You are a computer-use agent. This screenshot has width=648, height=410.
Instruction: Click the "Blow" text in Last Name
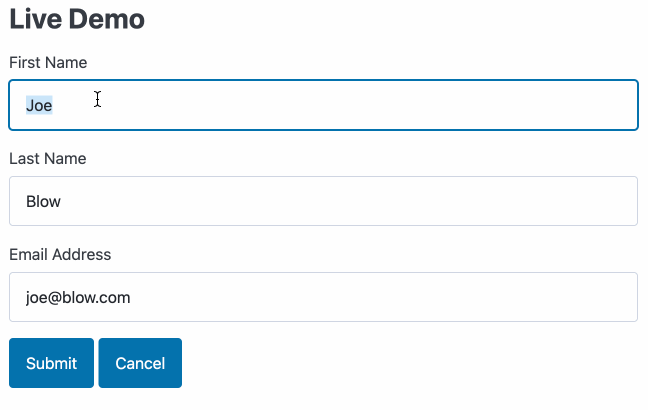click(43, 201)
